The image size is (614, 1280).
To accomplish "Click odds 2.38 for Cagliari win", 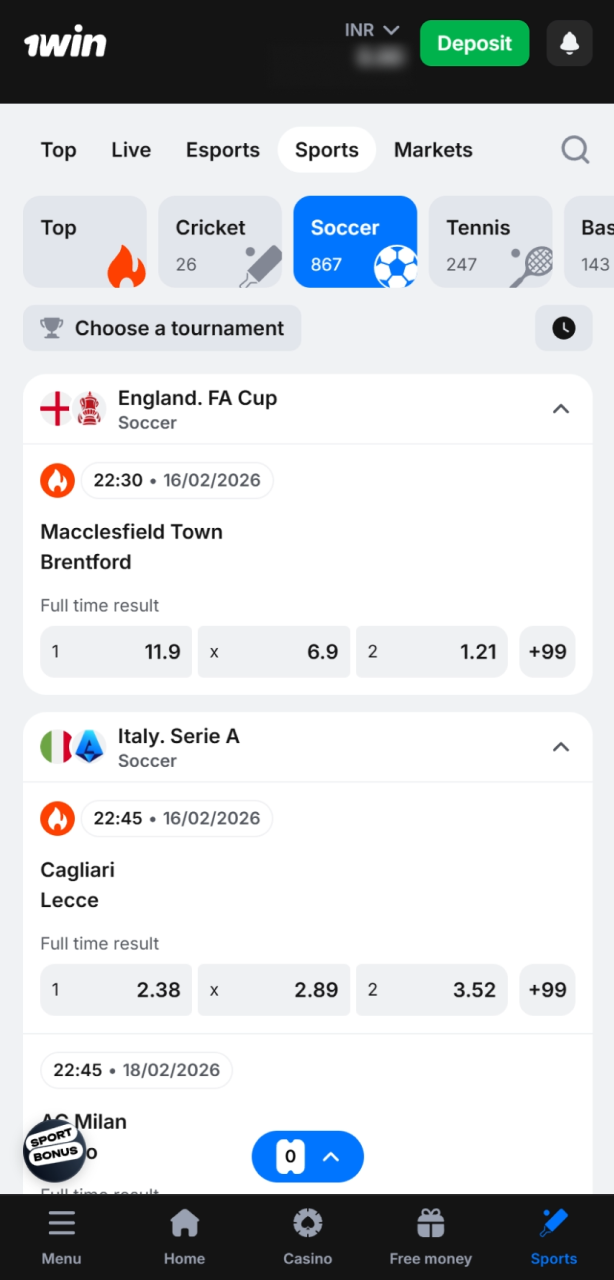I will tap(115, 990).
